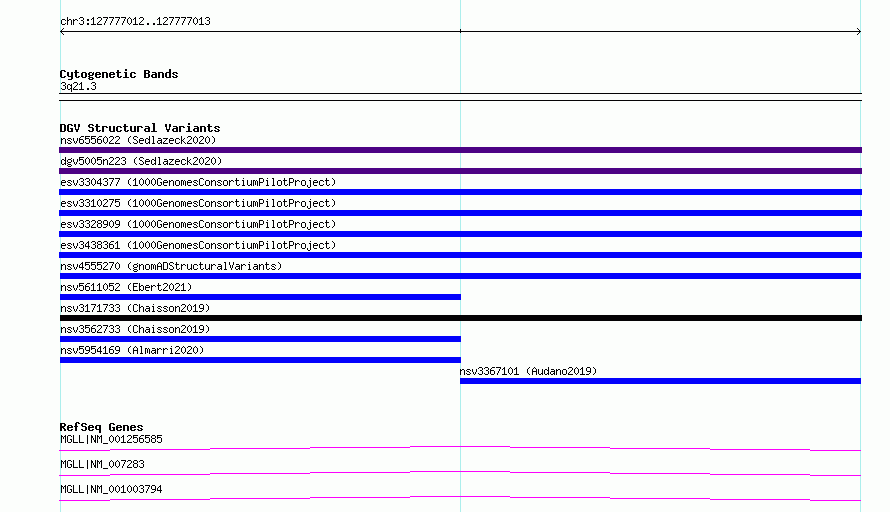The image size is (890, 512).
Task: Click the blue bar under esv3438361
Action: pos(460,255)
